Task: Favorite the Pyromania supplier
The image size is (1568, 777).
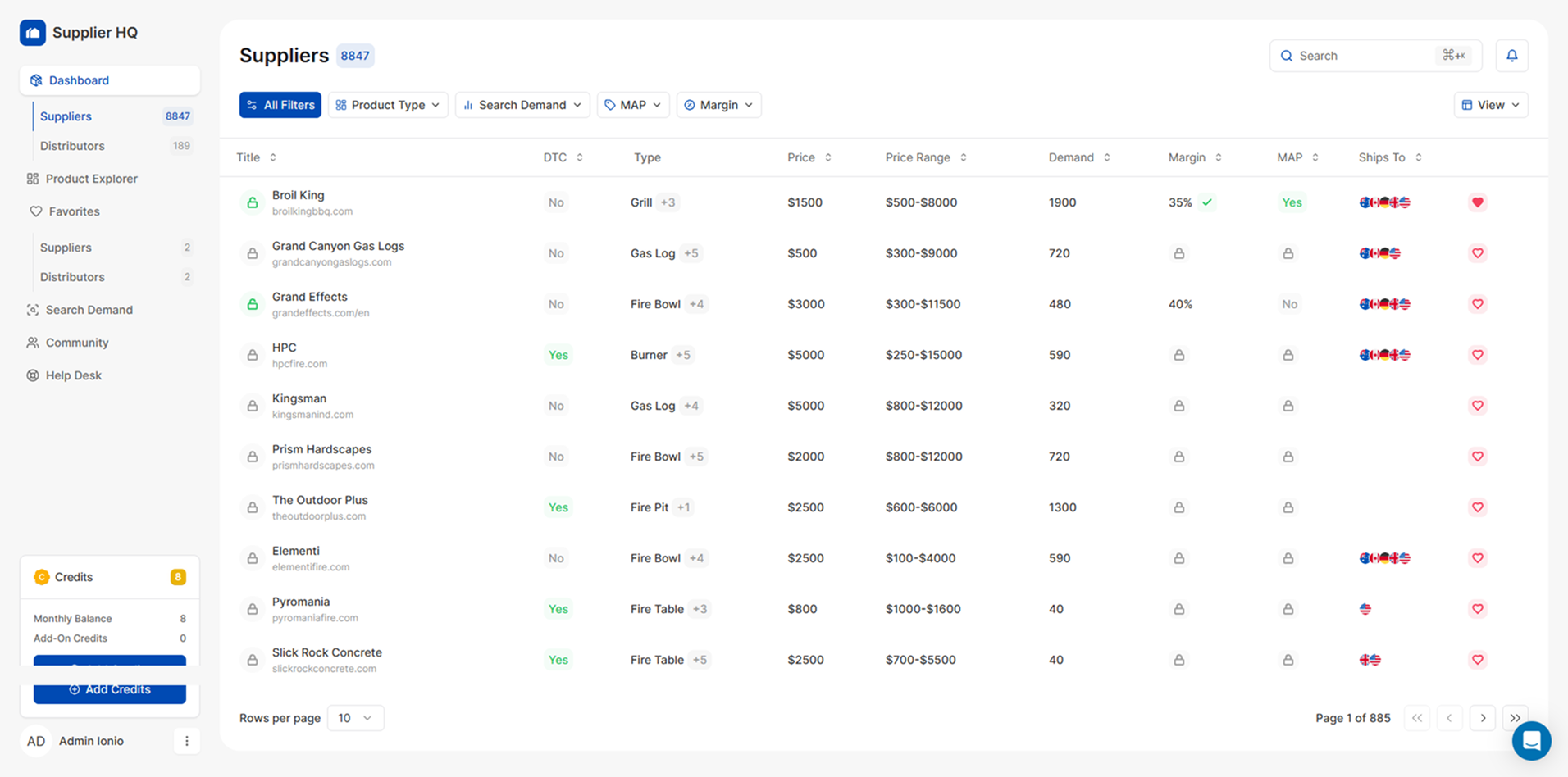Action: [x=1477, y=609]
